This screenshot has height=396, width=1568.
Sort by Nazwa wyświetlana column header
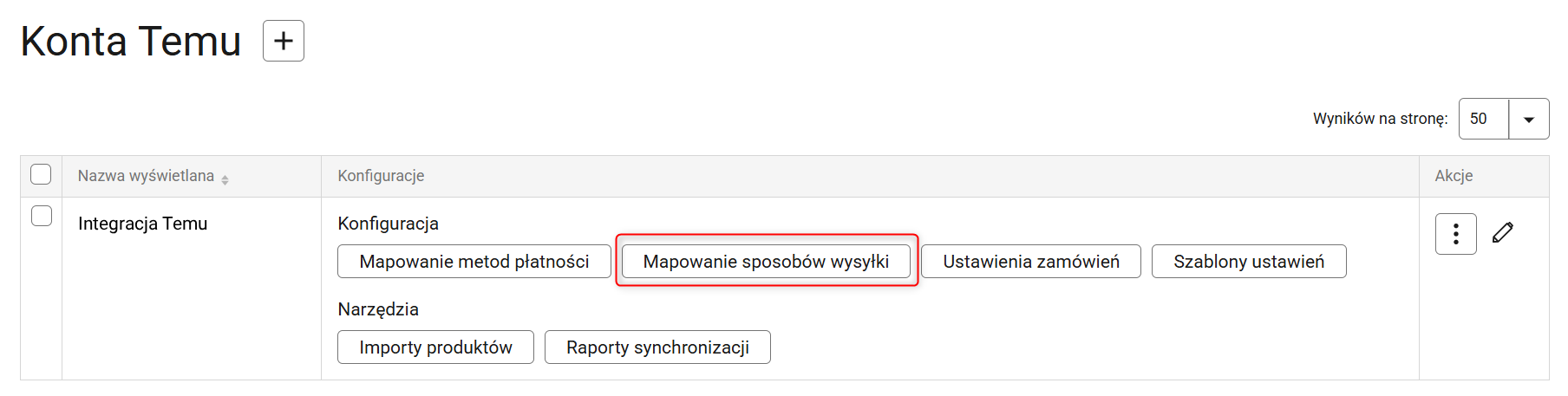point(146,176)
